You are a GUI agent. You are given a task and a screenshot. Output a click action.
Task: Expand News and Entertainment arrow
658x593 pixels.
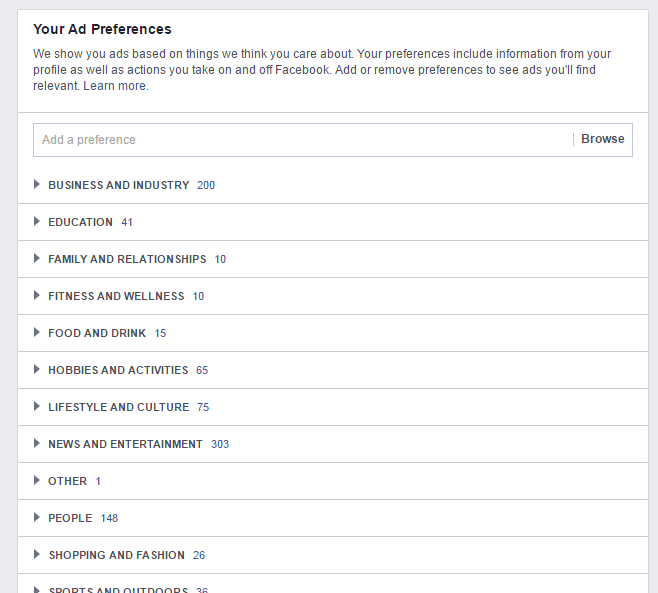click(x=37, y=443)
